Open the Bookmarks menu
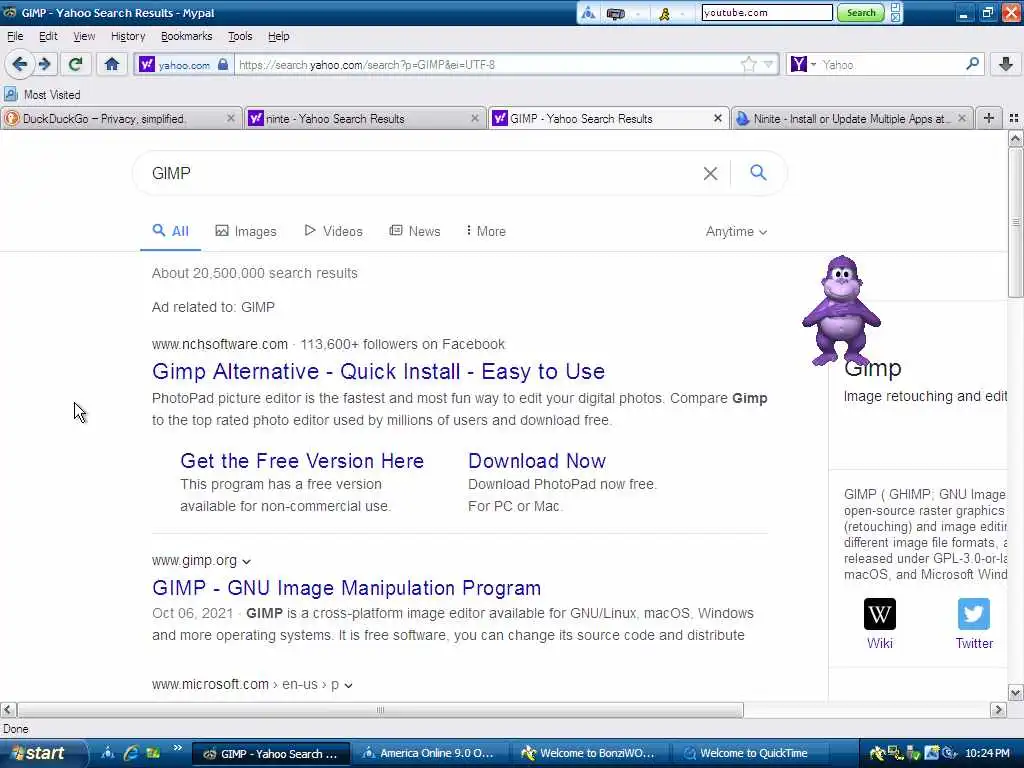Image resolution: width=1024 pixels, height=768 pixels. click(187, 36)
